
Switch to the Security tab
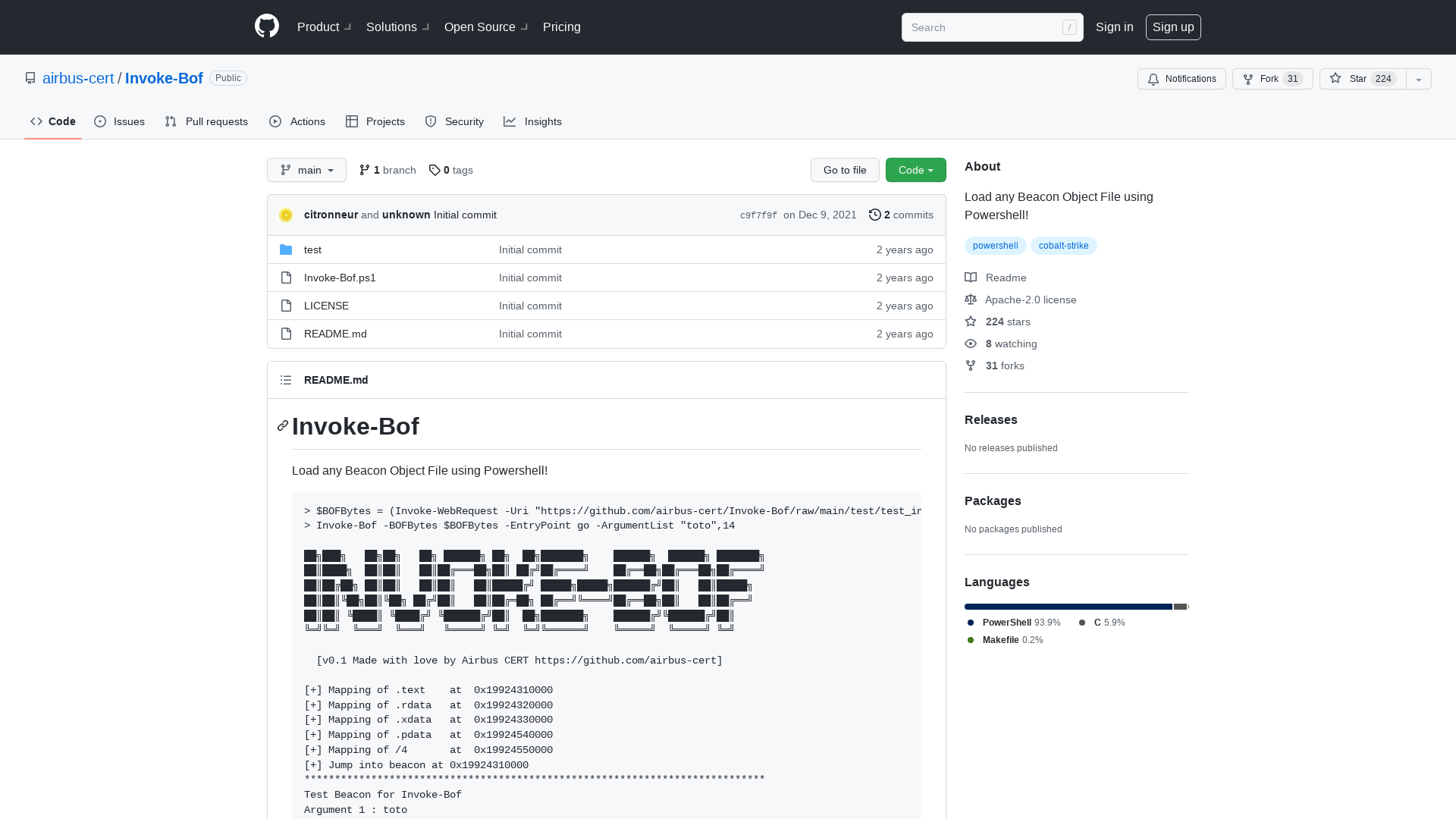point(454,121)
